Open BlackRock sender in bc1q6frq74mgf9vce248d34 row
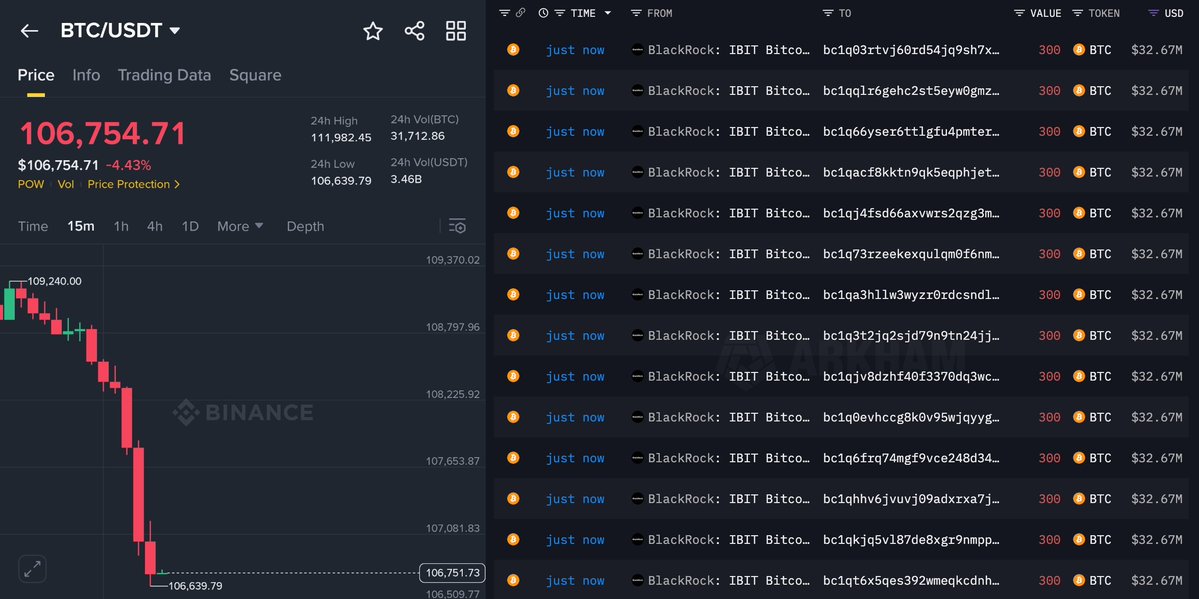The image size is (1199, 599). click(728, 458)
